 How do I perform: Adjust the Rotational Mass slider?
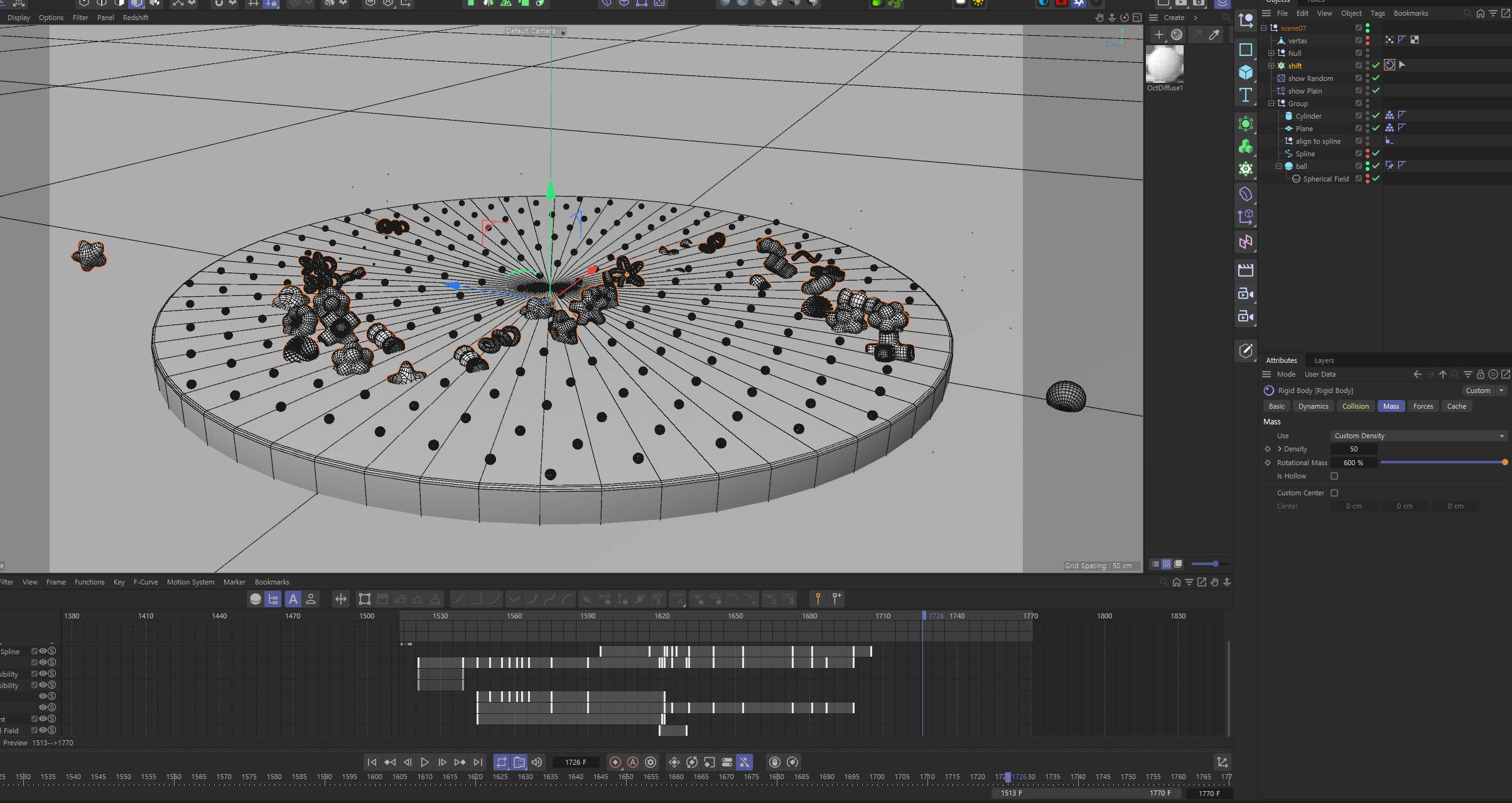click(x=1442, y=463)
